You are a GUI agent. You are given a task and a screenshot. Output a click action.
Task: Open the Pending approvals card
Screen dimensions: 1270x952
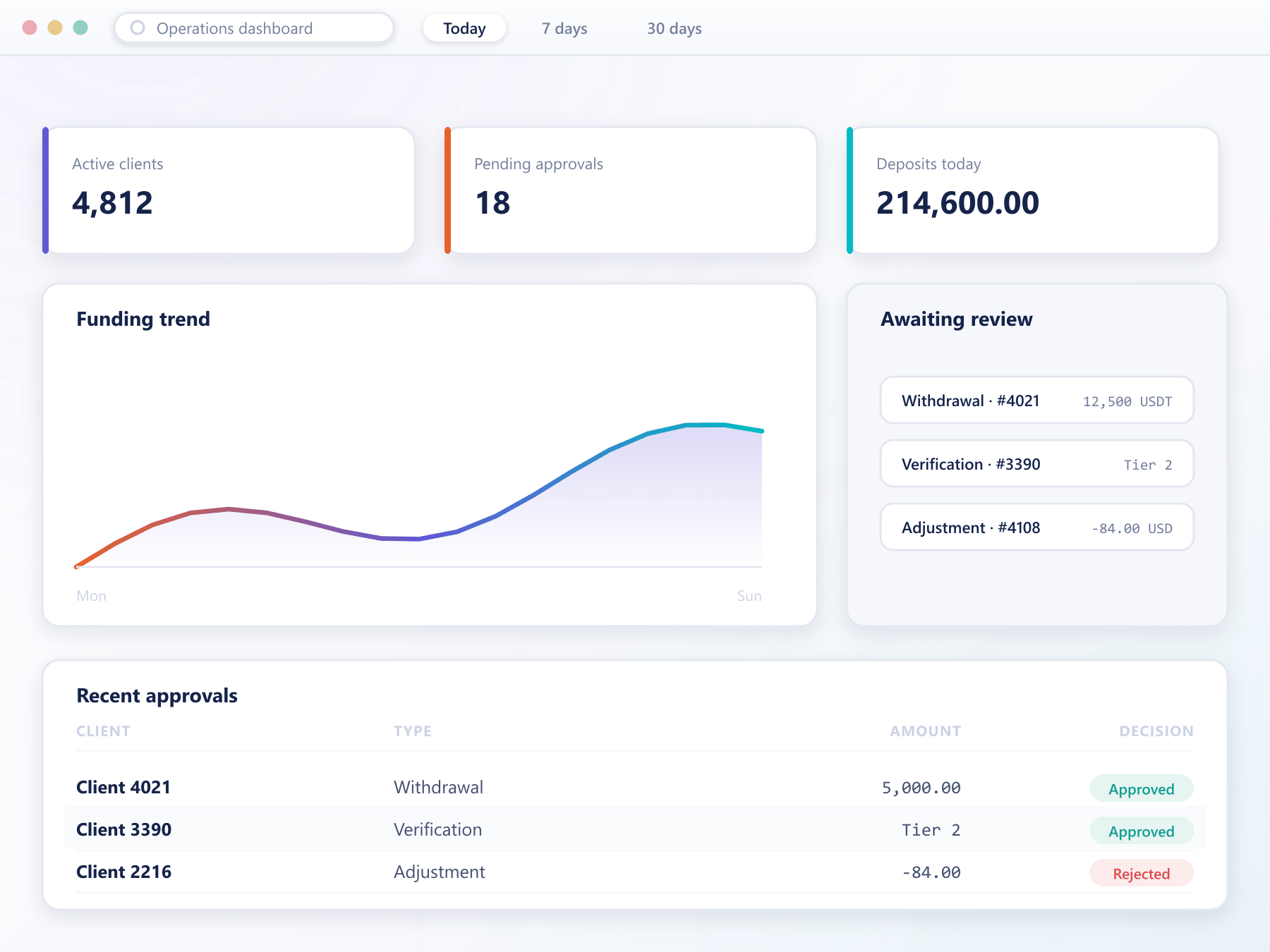coord(631,190)
